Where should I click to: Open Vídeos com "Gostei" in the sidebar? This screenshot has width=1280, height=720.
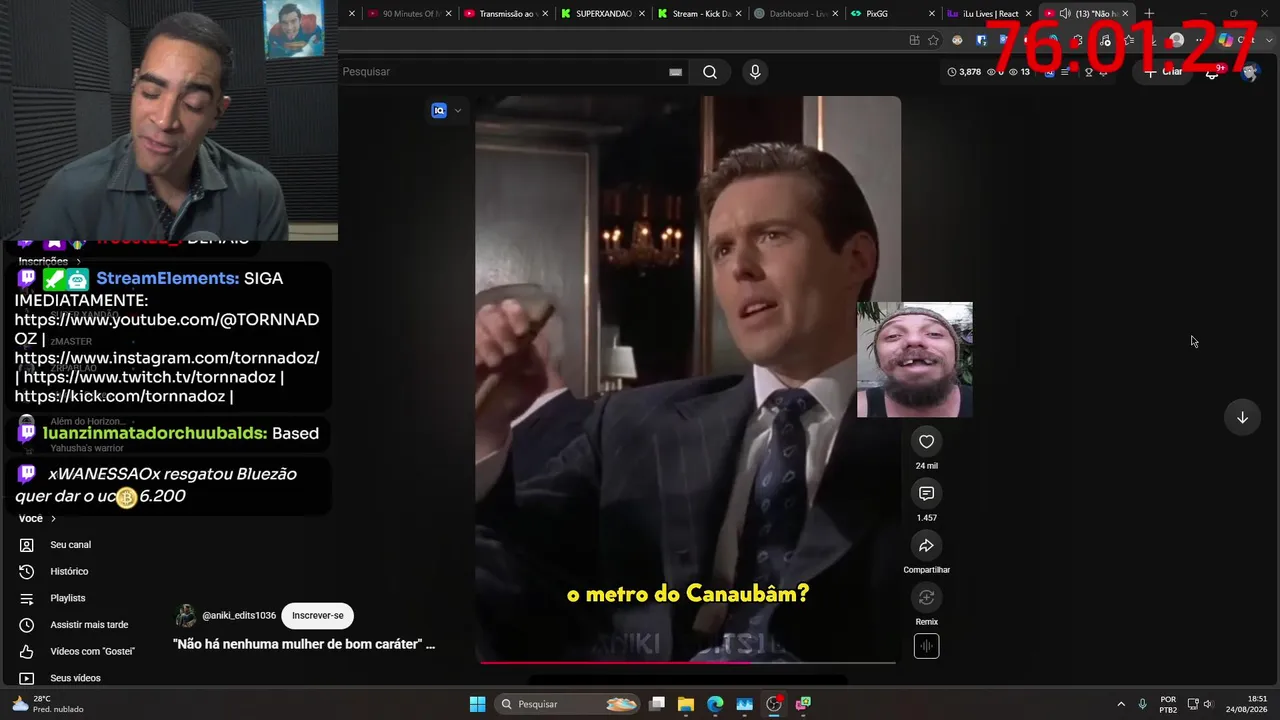pyautogui.click(x=92, y=652)
